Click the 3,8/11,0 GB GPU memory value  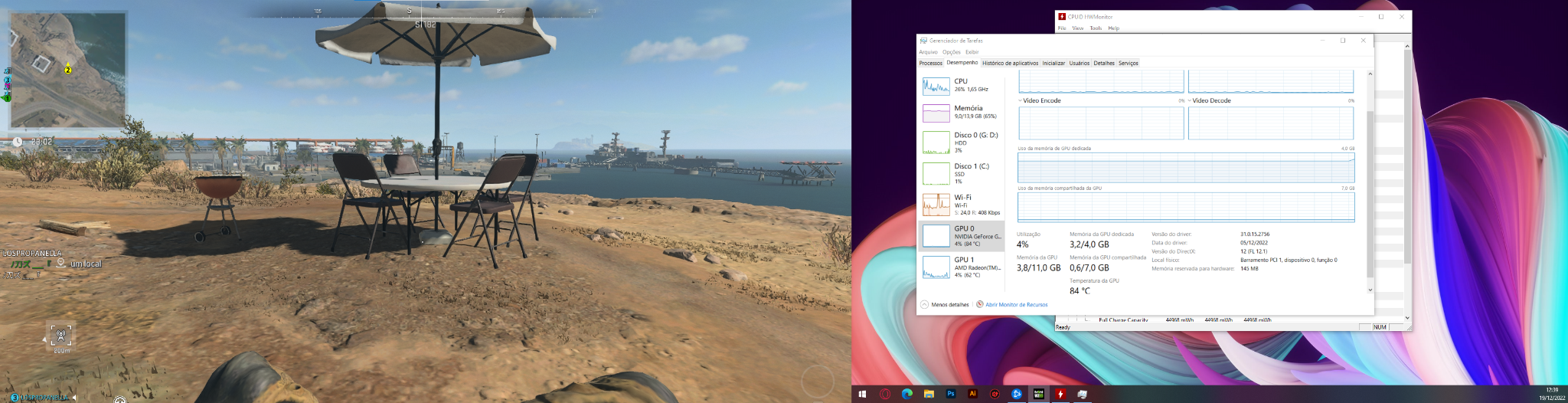pos(1038,268)
